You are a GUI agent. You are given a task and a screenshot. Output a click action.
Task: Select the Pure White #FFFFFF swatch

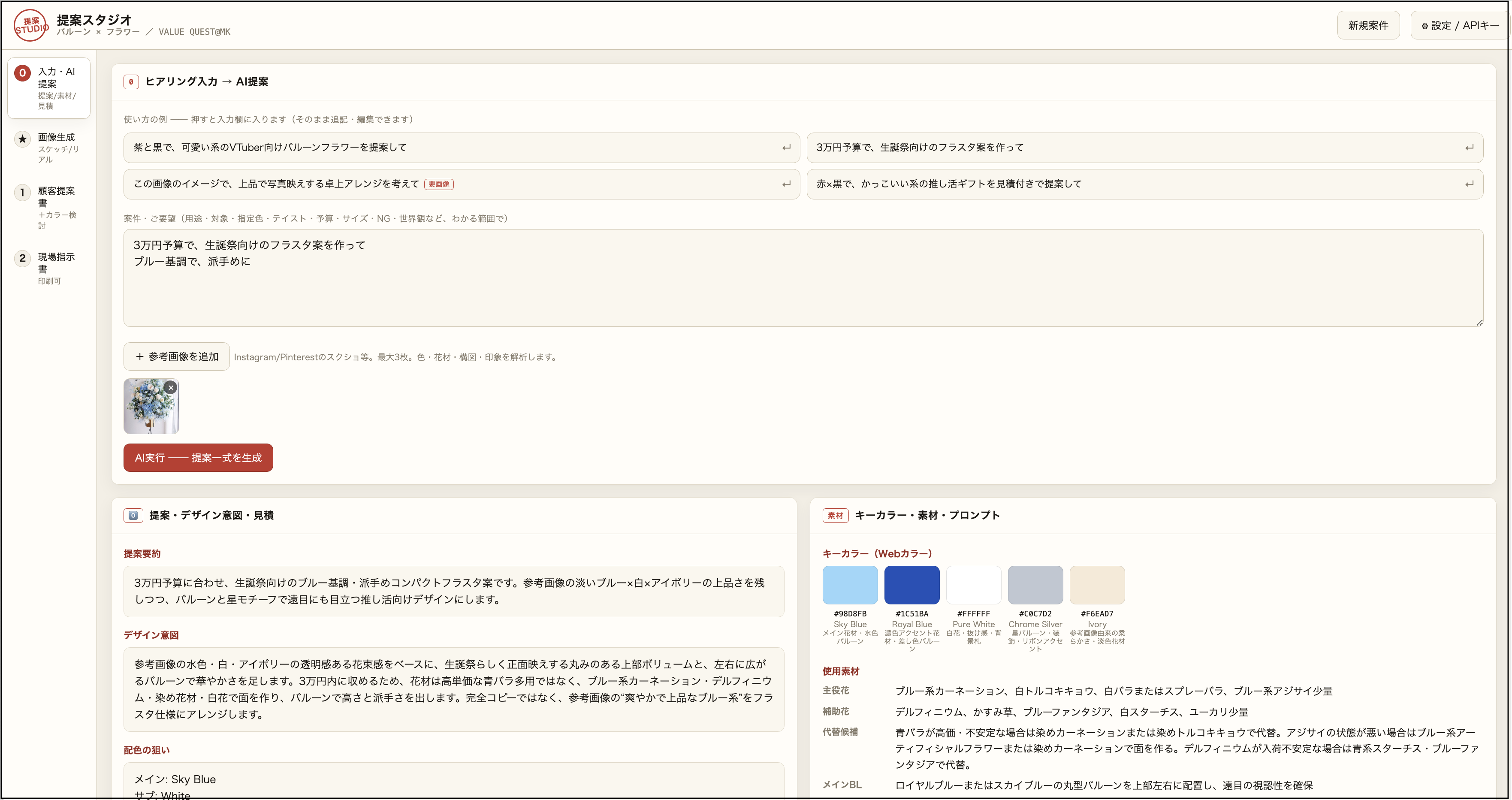(974, 585)
